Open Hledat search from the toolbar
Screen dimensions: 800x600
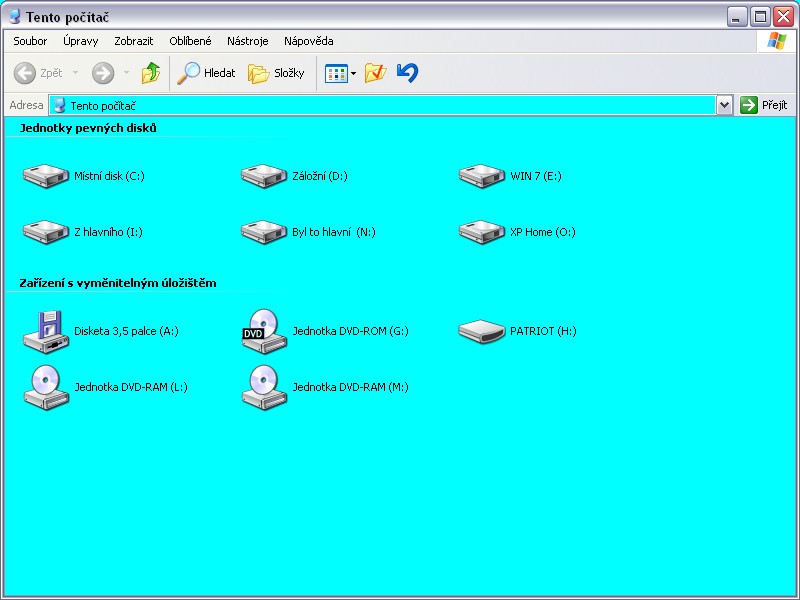click(206, 73)
